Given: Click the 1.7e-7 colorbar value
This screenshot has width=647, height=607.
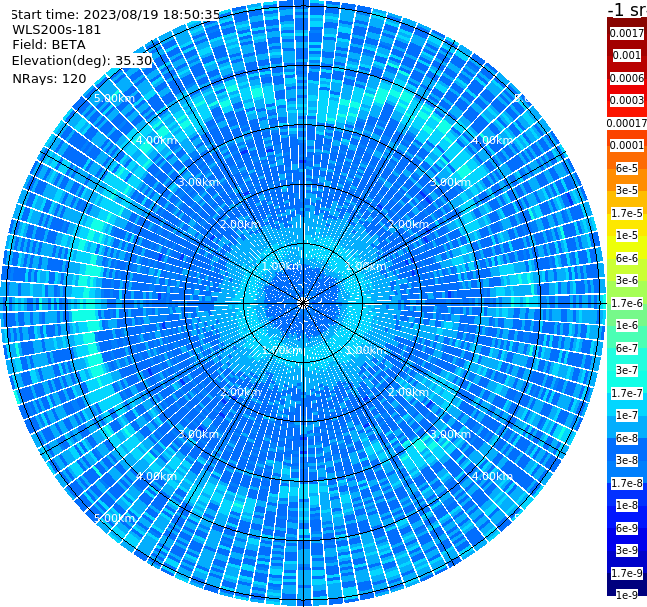Looking at the screenshot, I should (x=627, y=393).
